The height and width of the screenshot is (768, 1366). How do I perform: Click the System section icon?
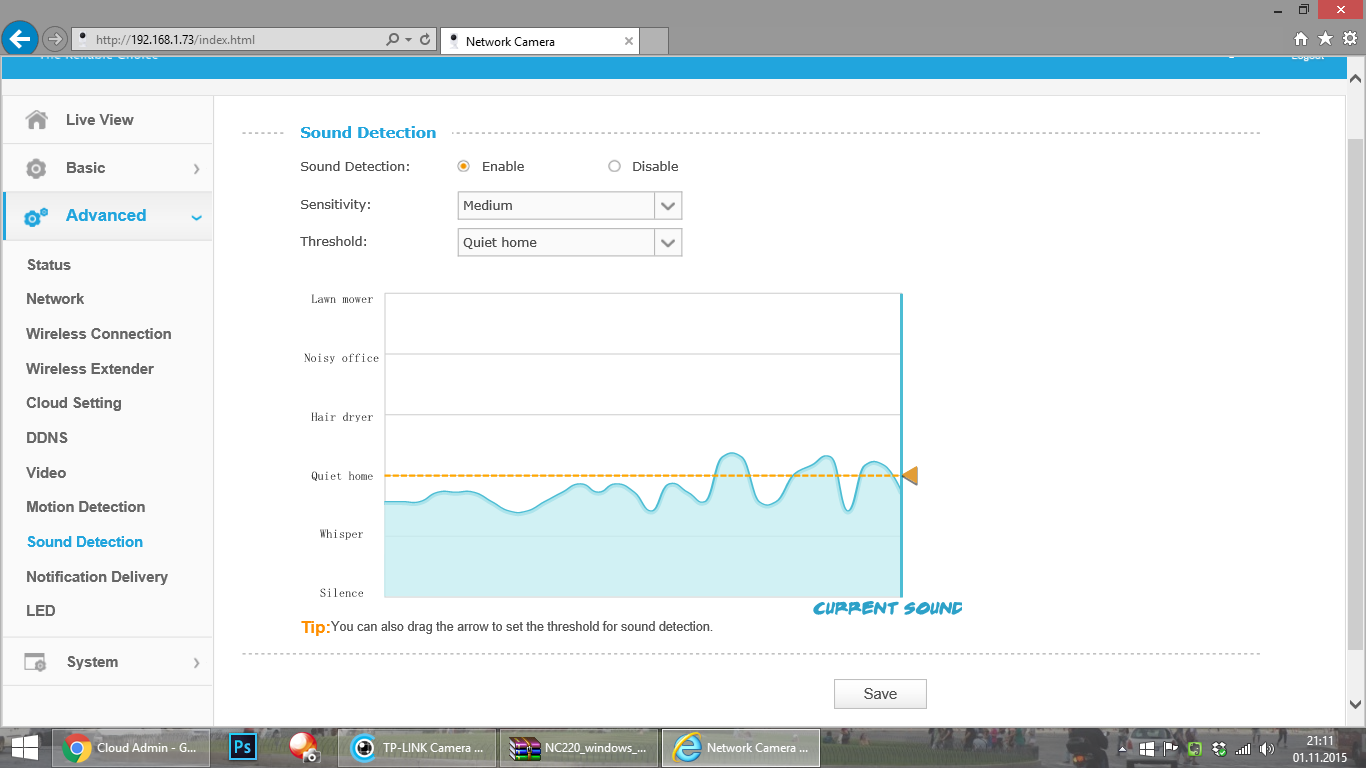tap(35, 662)
